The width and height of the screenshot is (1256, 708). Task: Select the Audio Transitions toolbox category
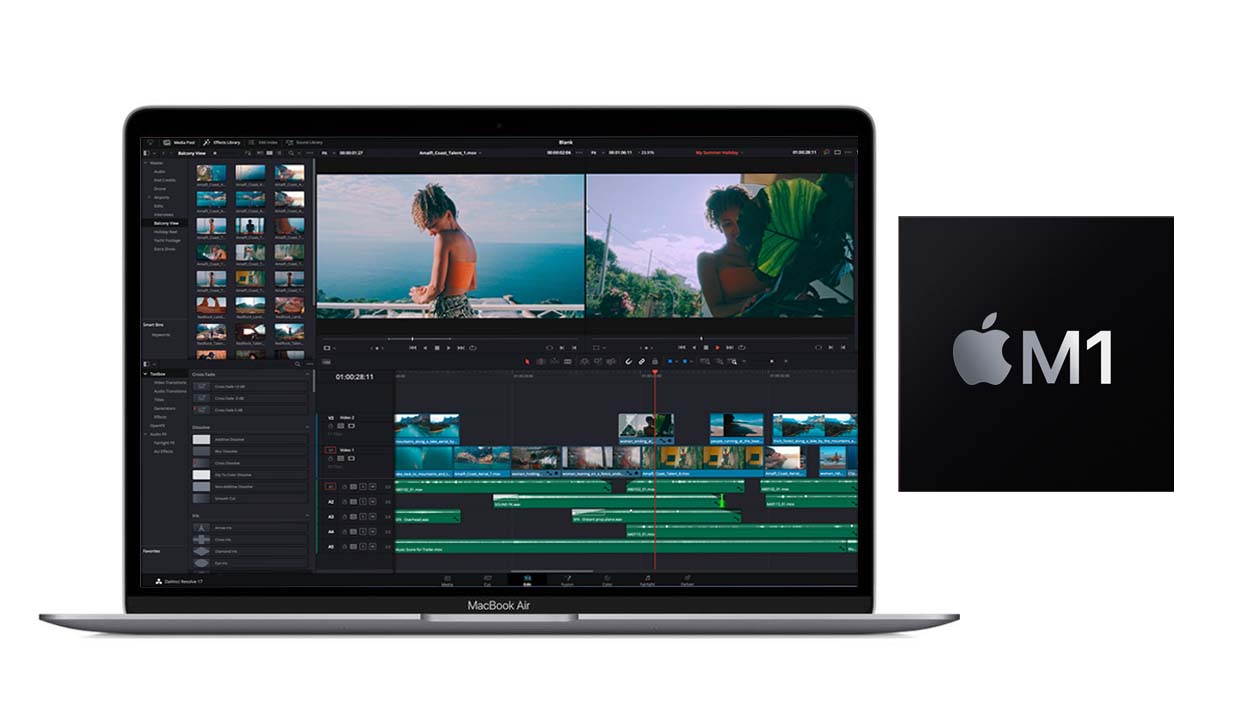click(x=170, y=391)
